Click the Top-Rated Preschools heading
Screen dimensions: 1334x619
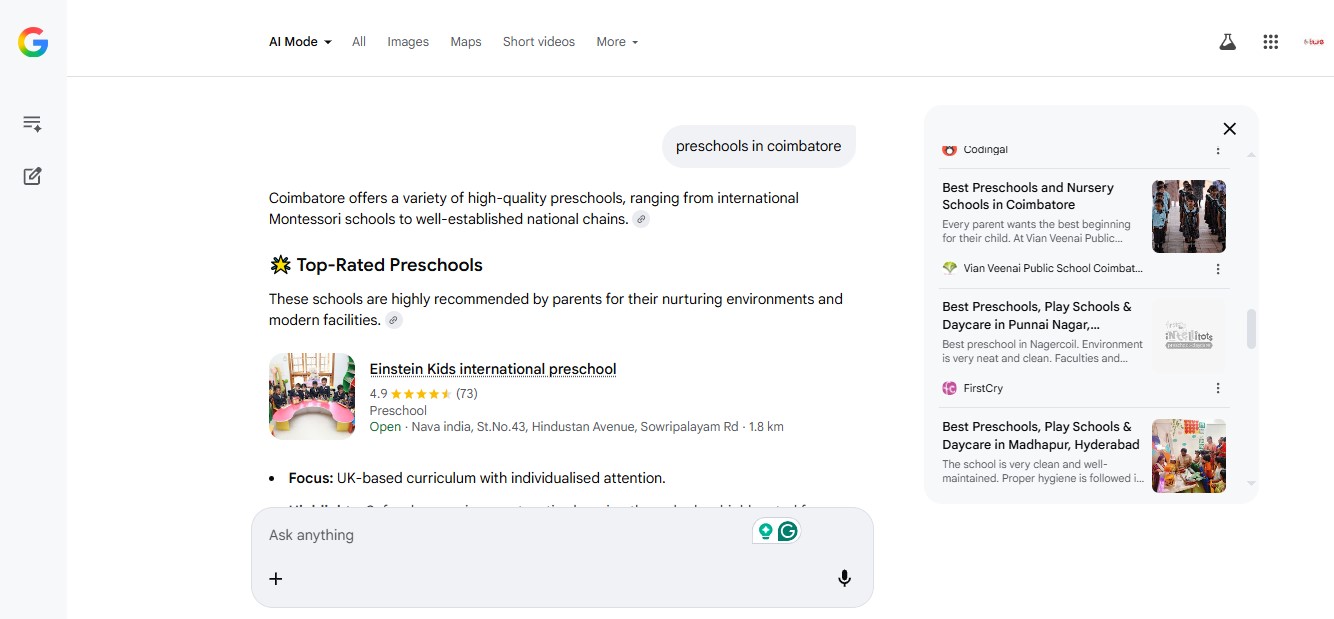[x=376, y=265]
